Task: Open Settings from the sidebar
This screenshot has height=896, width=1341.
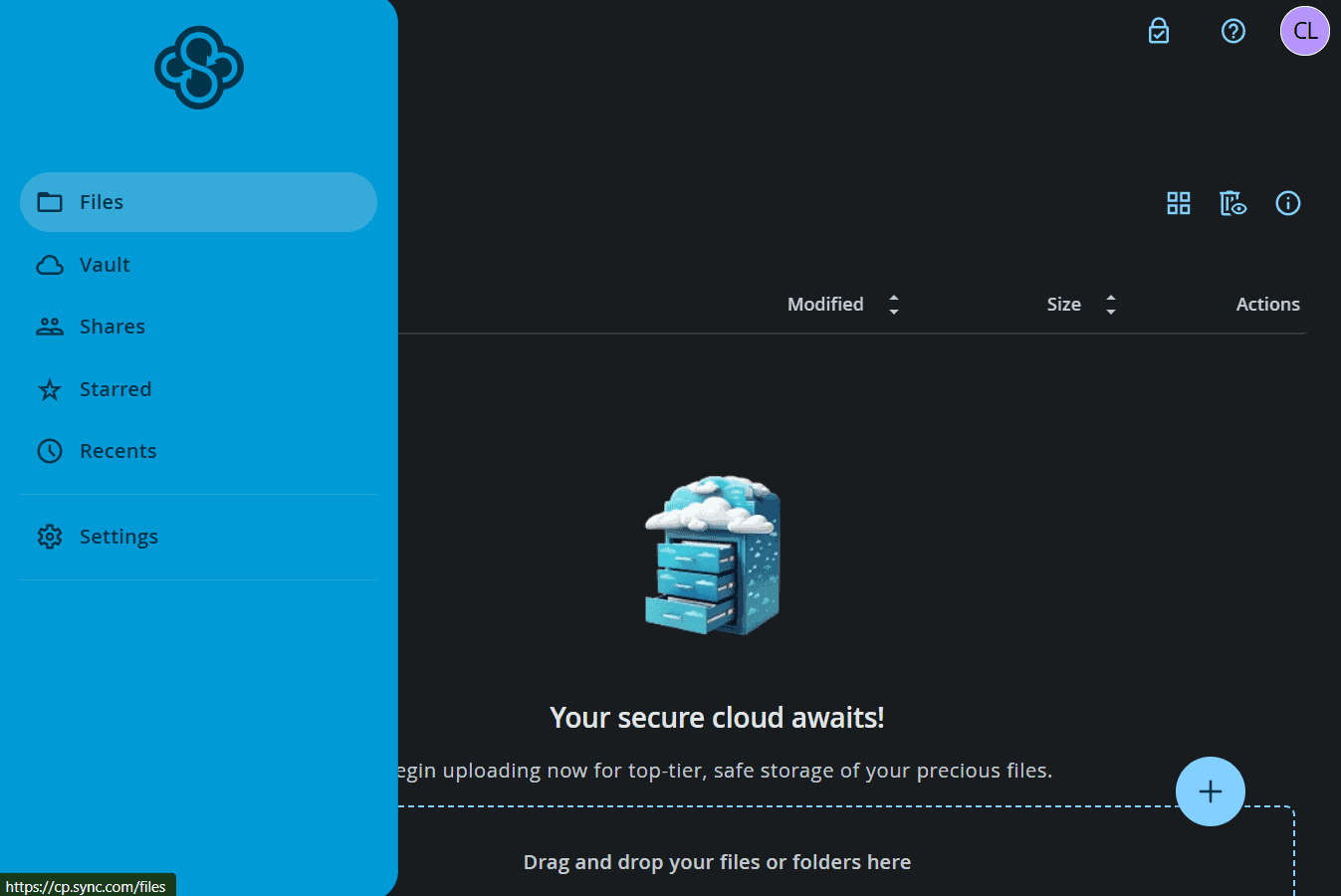Action: coord(117,537)
